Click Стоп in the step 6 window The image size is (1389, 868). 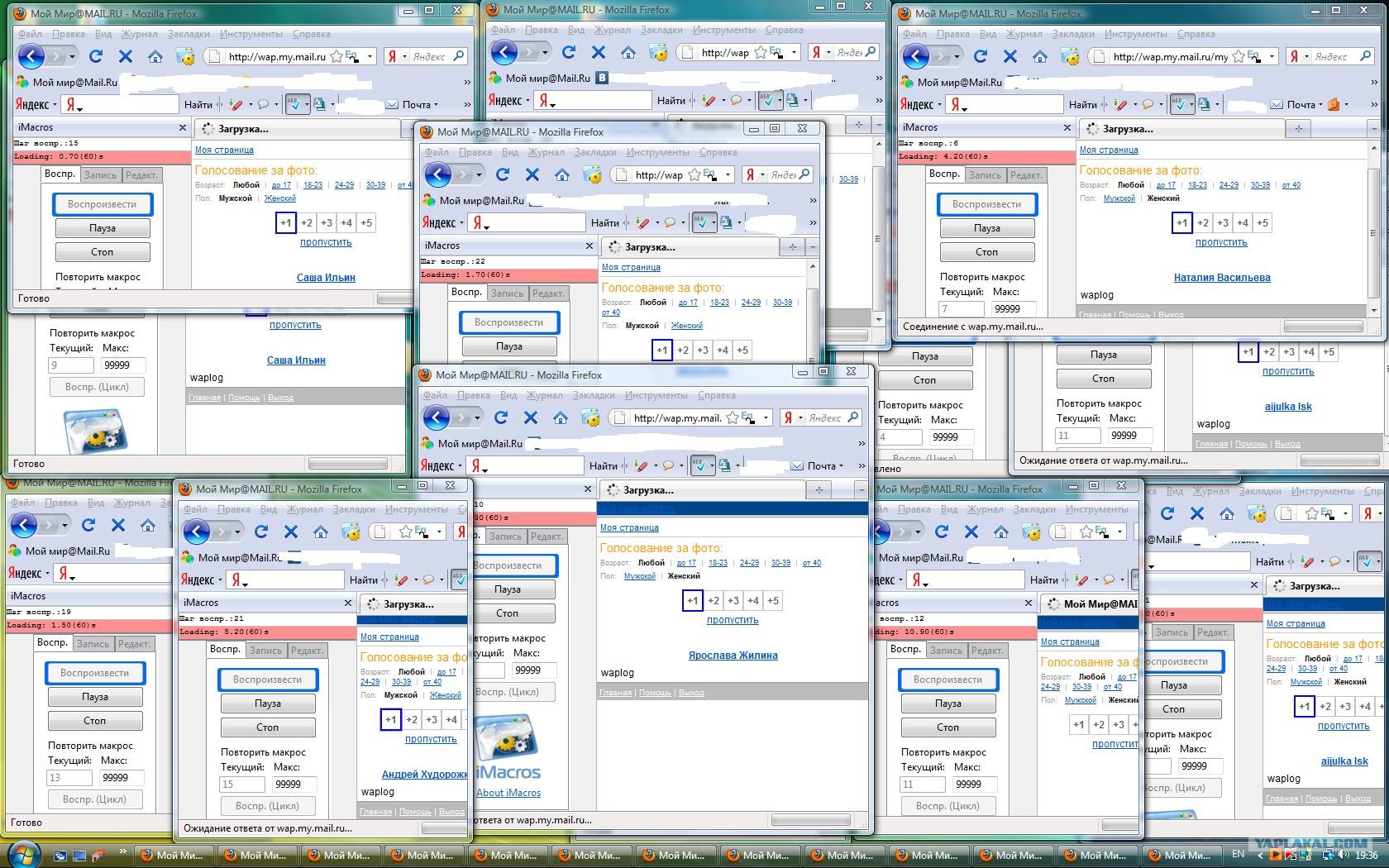click(987, 252)
